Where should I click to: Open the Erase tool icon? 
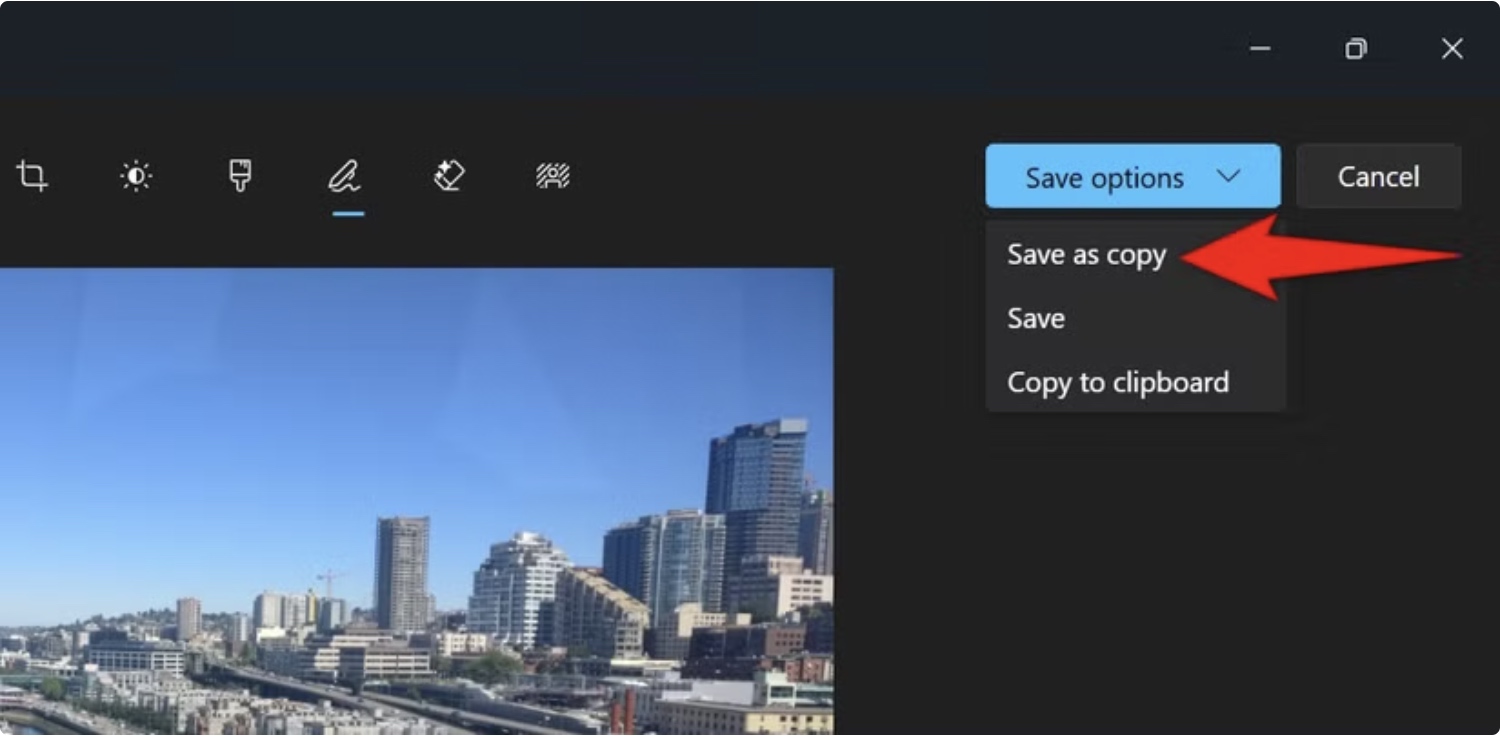tap(449, 177)
